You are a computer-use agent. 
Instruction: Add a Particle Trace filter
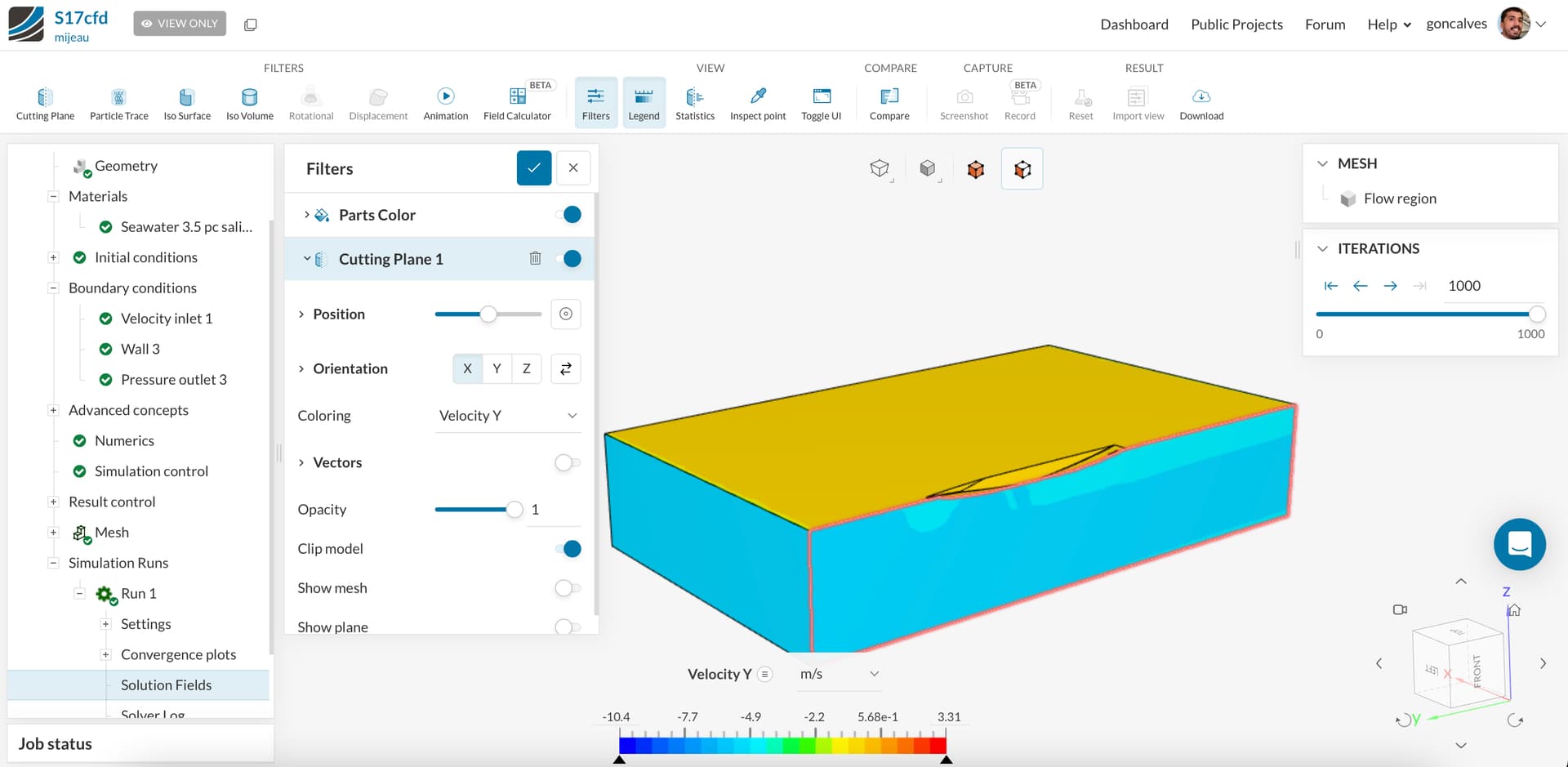(118, 105)
